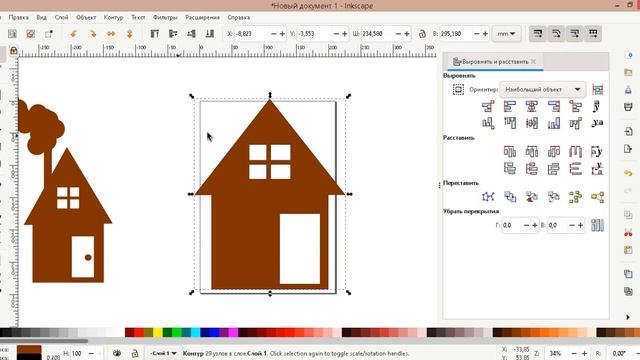Align left edges to anchor right edge
This screenshot has width=640, height=360.
pyautogui.click(x=576, y=107)
